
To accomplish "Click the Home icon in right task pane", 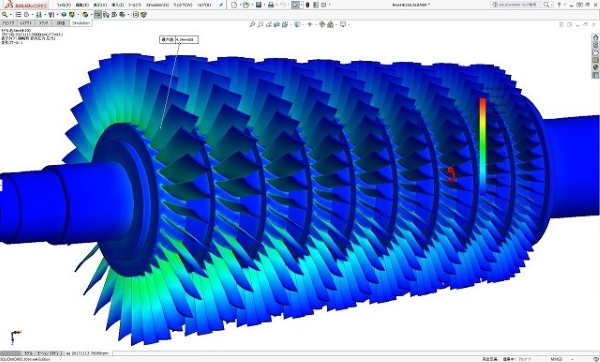I will (595, 38).
